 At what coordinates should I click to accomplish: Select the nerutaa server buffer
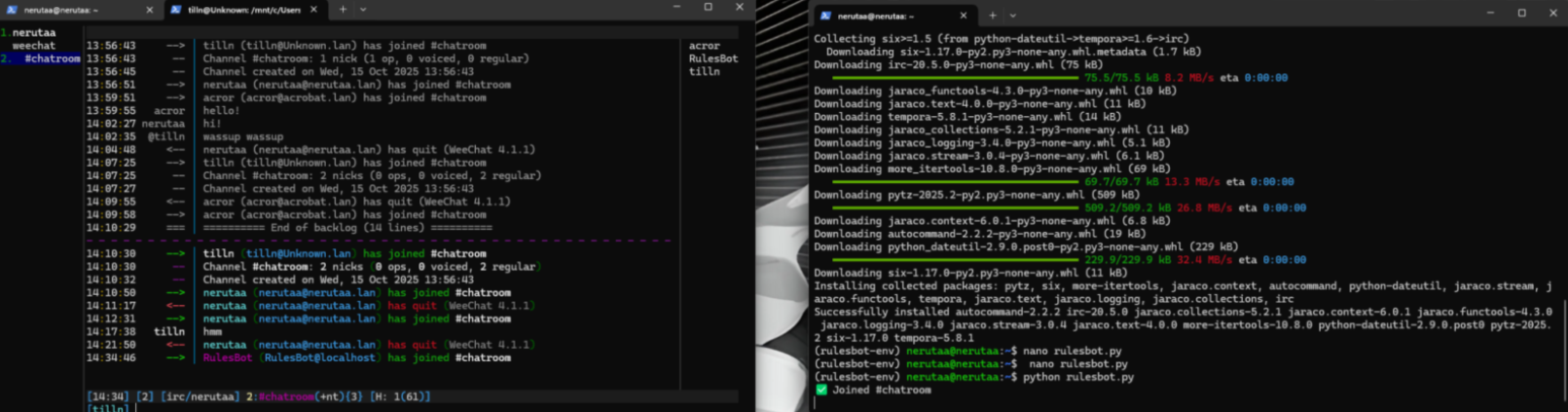[34, 32]
